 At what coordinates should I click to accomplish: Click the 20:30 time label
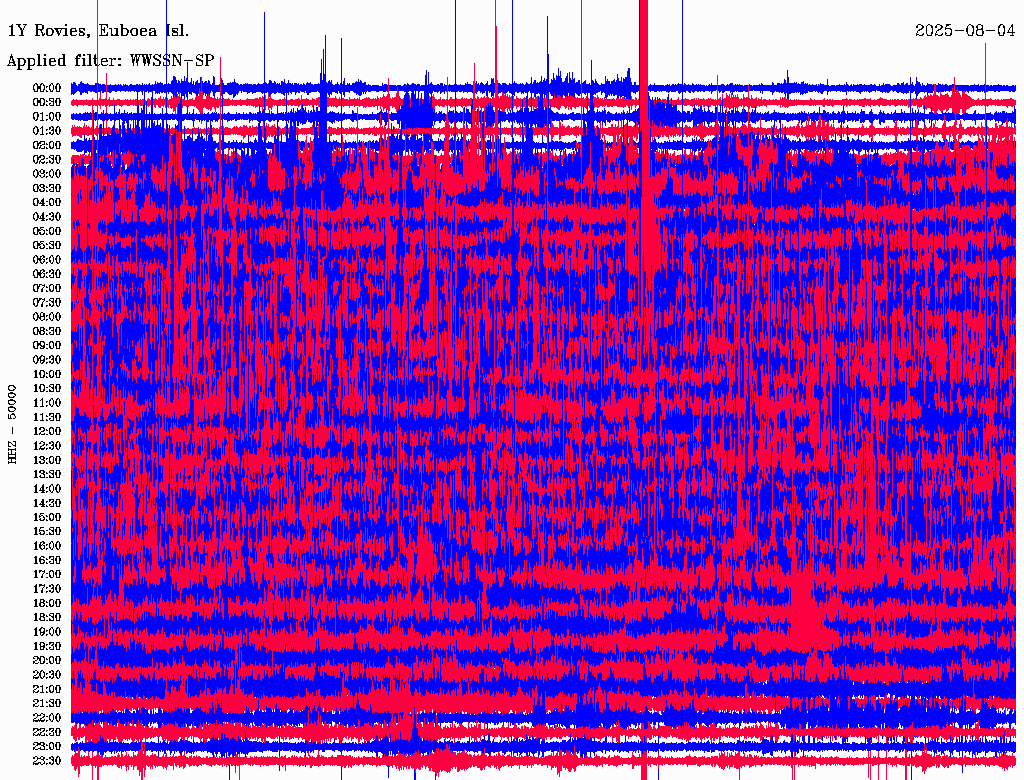coord(47,675)
